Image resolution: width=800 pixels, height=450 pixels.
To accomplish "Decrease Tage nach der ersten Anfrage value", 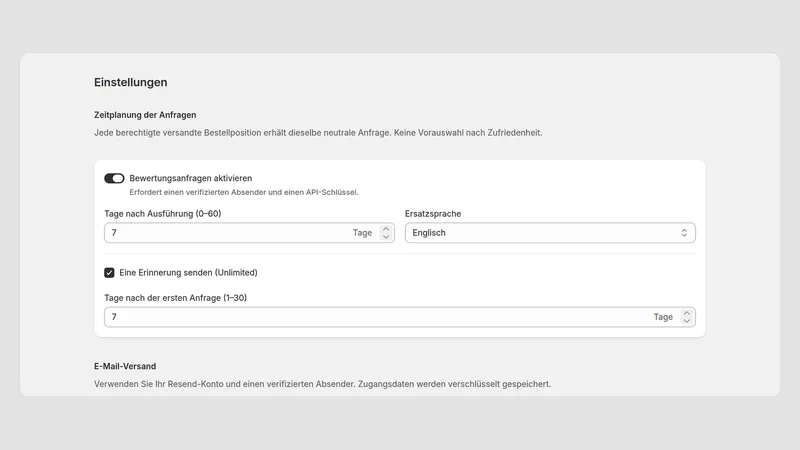I will (687, 321).
